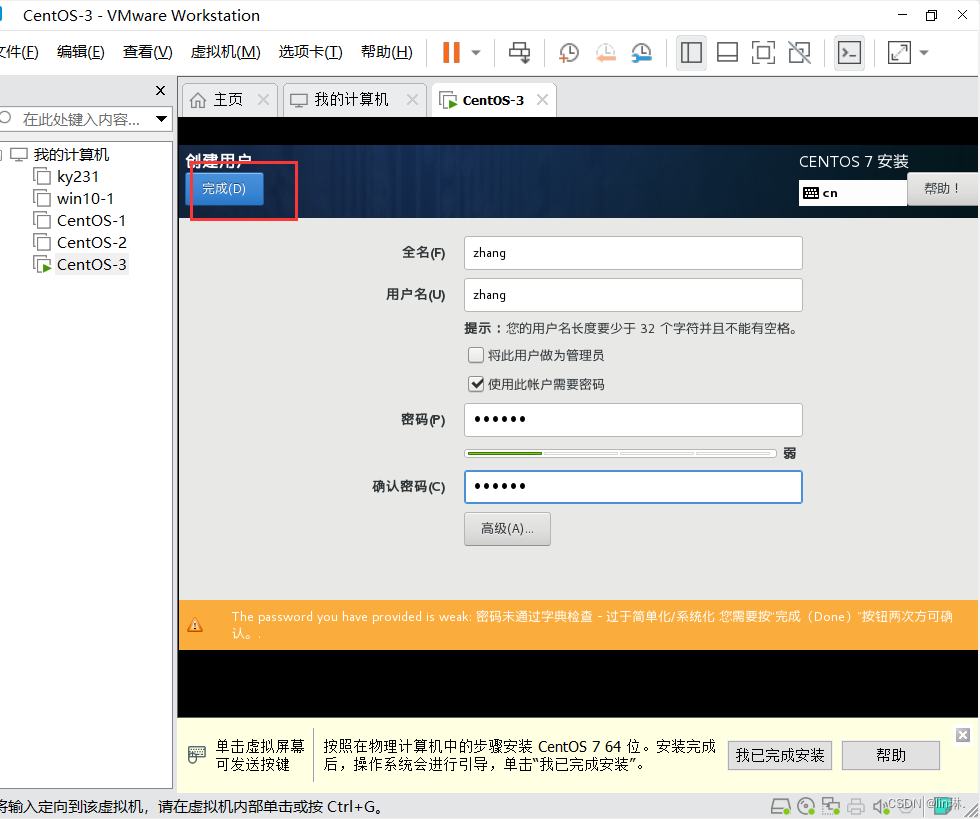Uncheck 使用此帐户需要密码 checkbox
The width and height of the screenshot is (980, 819).
476,384
